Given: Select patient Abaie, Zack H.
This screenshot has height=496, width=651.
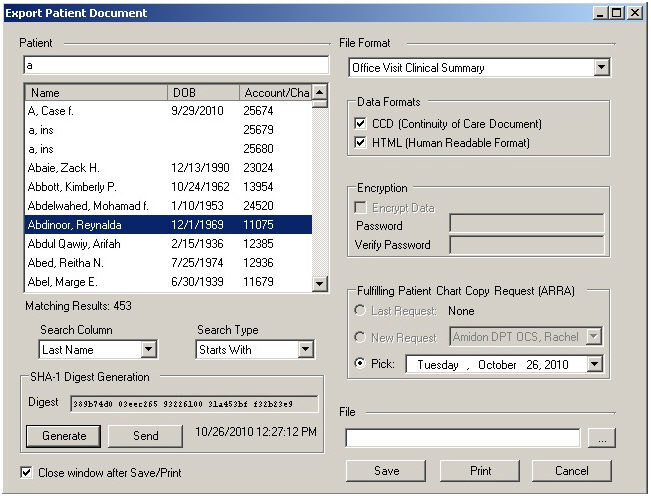Looking at the screenshot, I should pos(168,168).
